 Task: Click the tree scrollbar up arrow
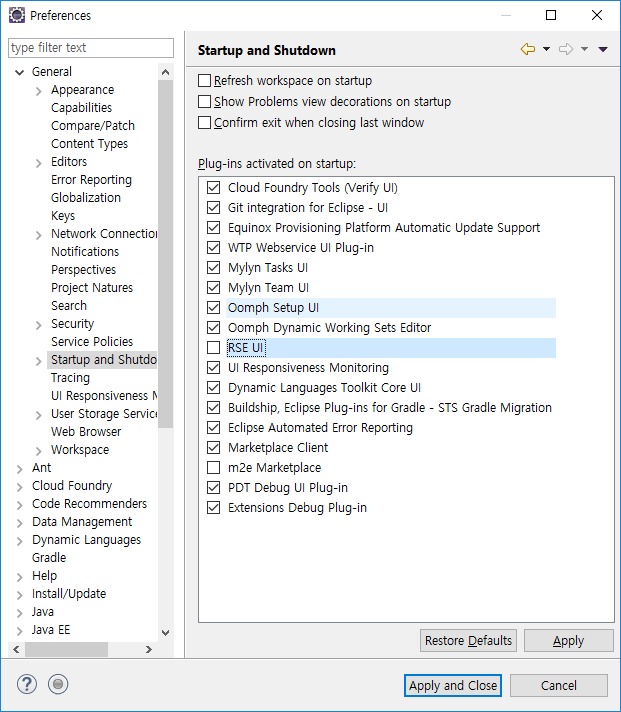pos(165,72)
